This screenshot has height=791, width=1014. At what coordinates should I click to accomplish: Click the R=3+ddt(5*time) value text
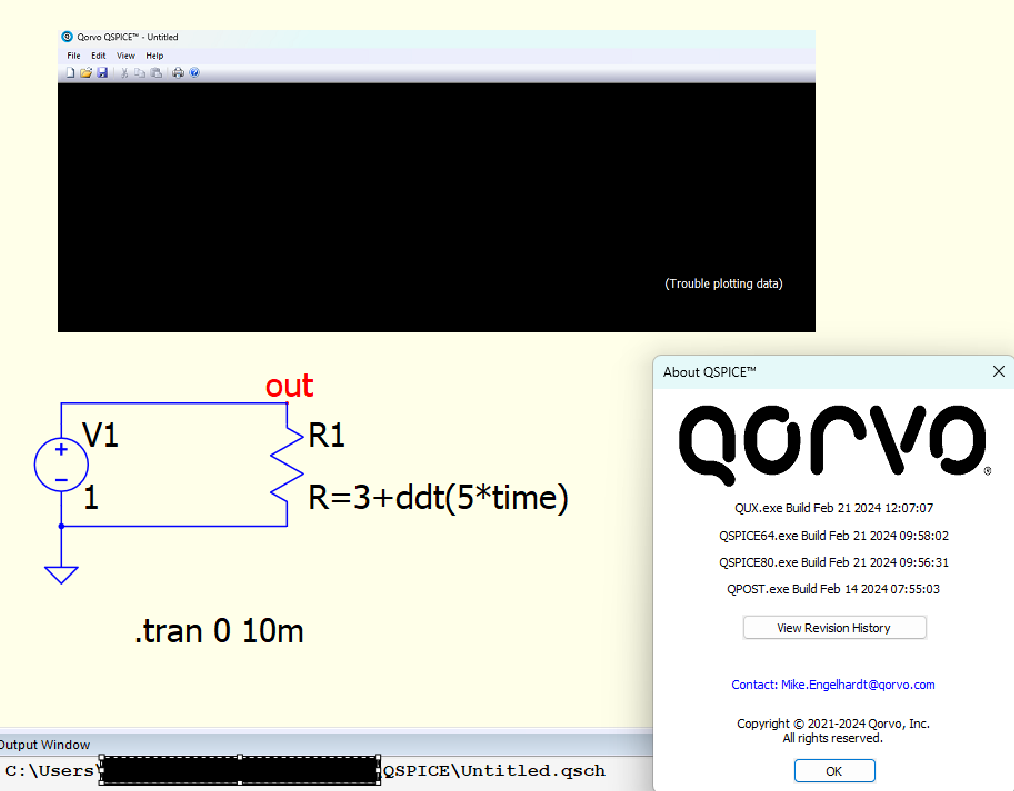(x=438, y=498)
